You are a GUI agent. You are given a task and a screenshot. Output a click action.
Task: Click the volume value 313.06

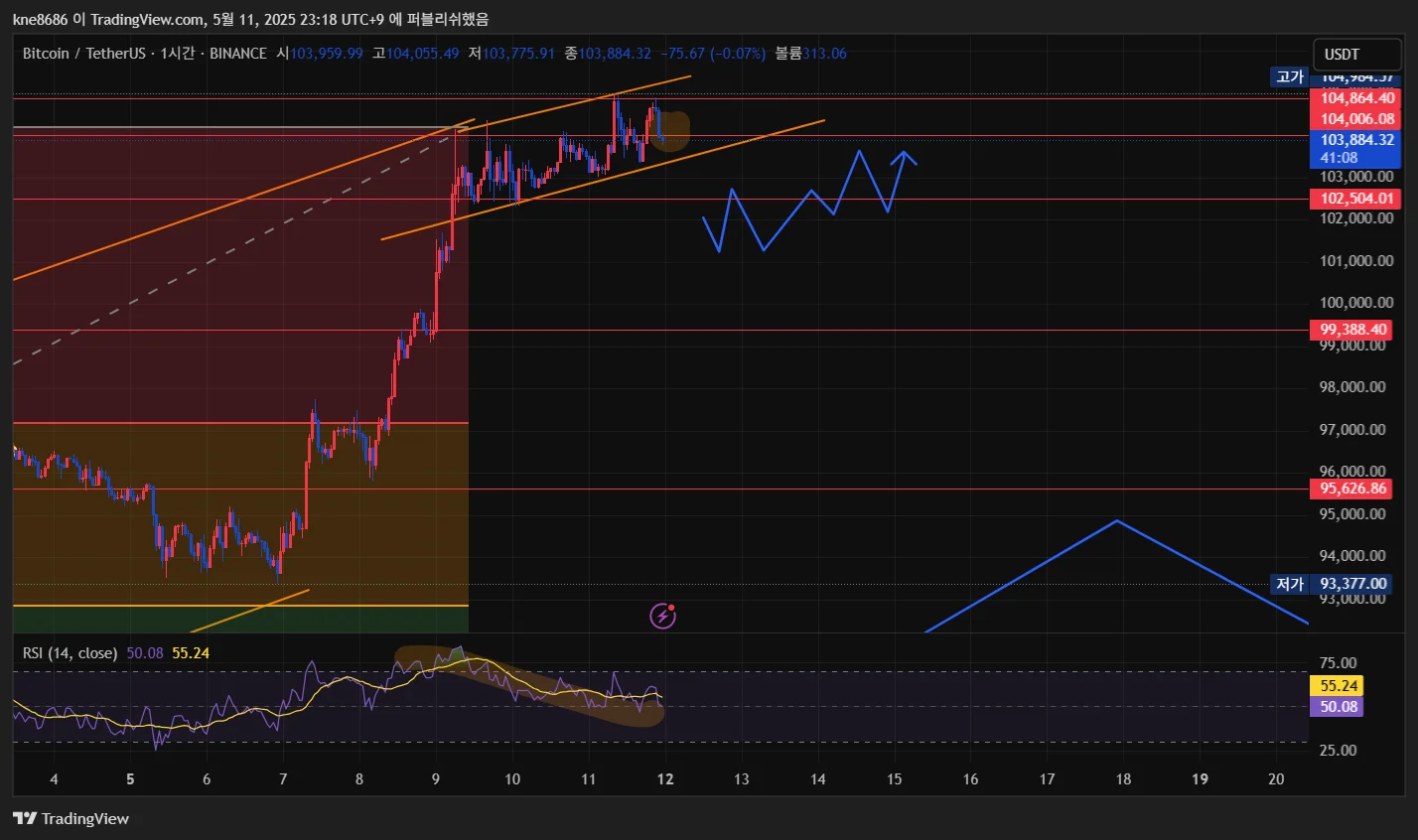(824, 54)
